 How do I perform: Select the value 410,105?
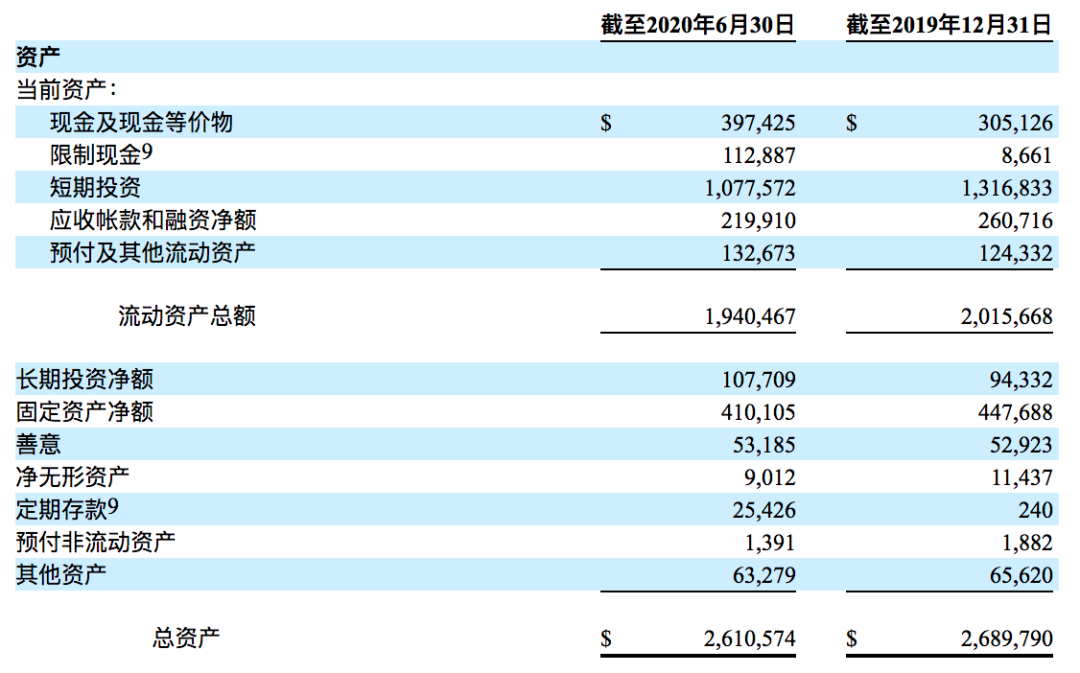tap(758, 412)
